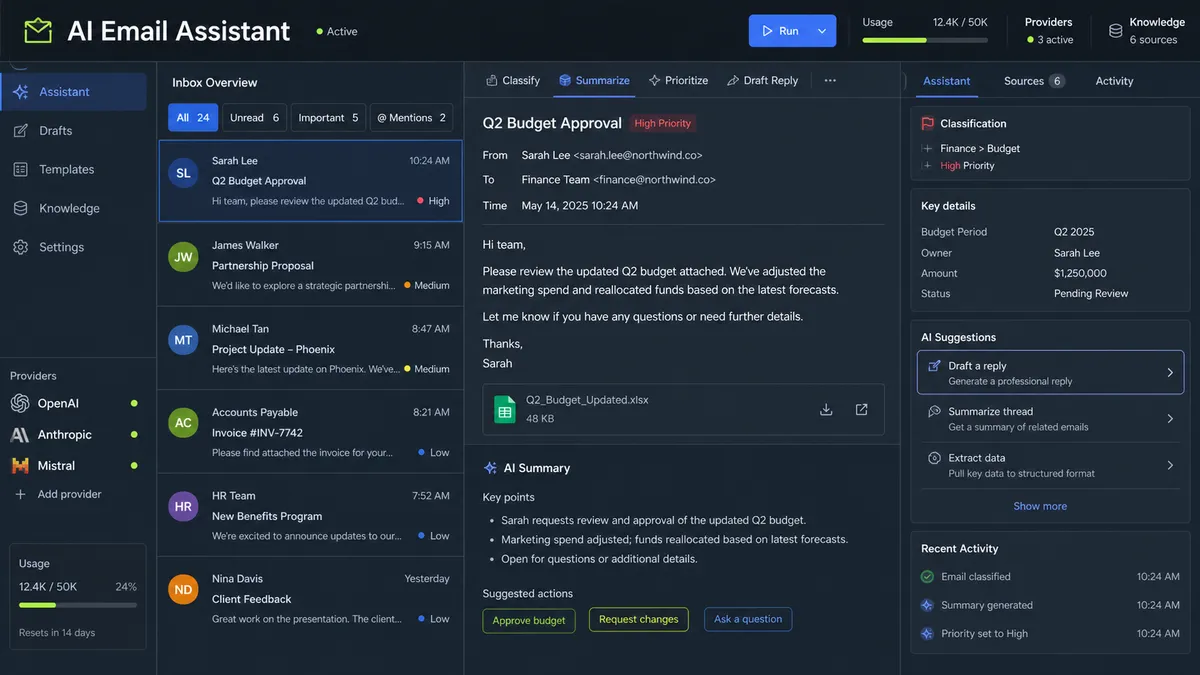
Task: Open James Walker Partnership Proposal email
Action: (310, 265)
